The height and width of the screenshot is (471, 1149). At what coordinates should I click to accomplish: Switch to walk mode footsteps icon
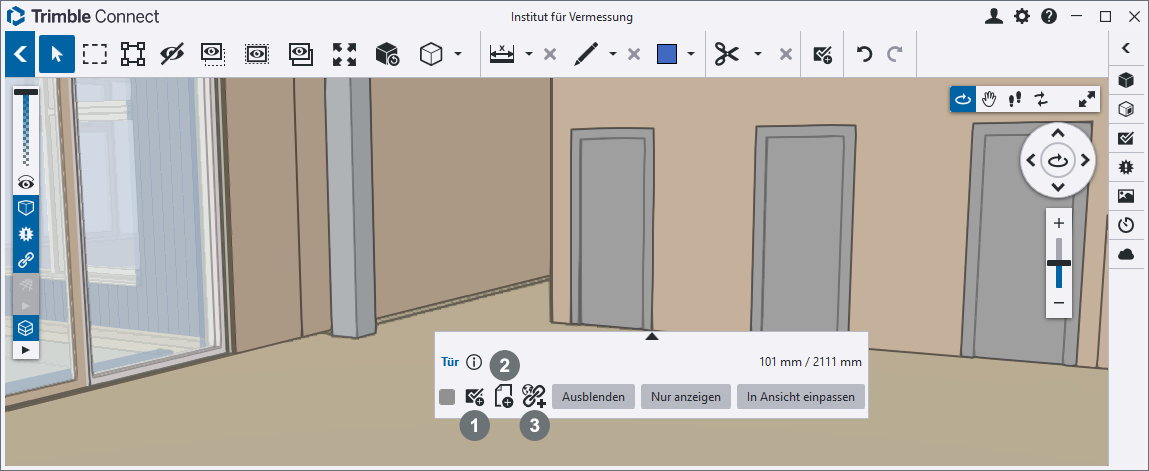pos(1015,99)
